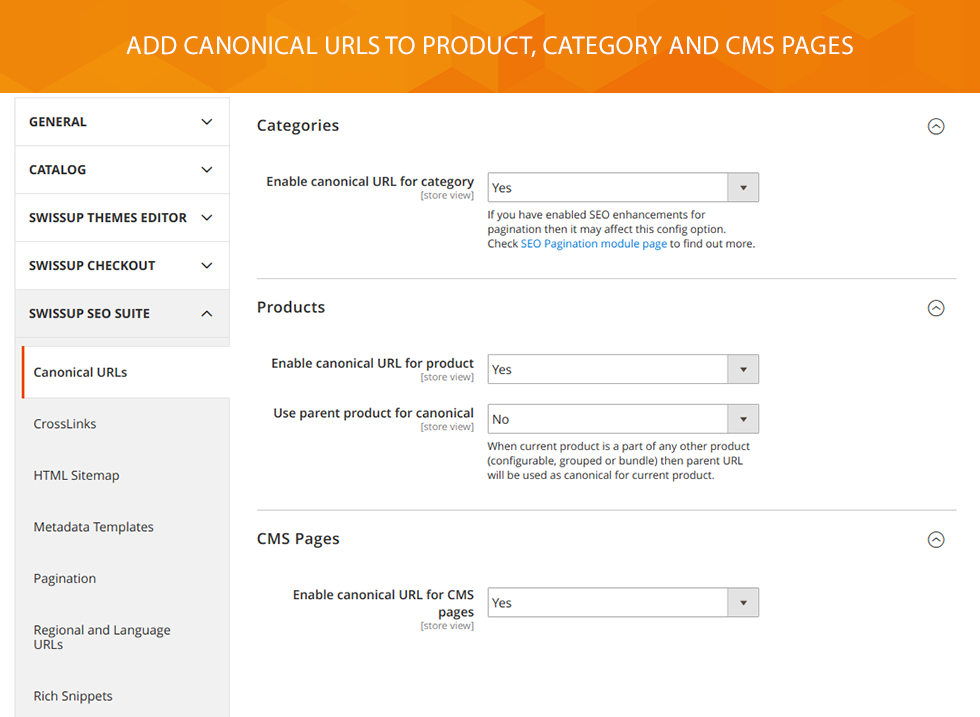Open Use parent product for canonical dropdown
The image size is (980, 717).
(623, 419)
